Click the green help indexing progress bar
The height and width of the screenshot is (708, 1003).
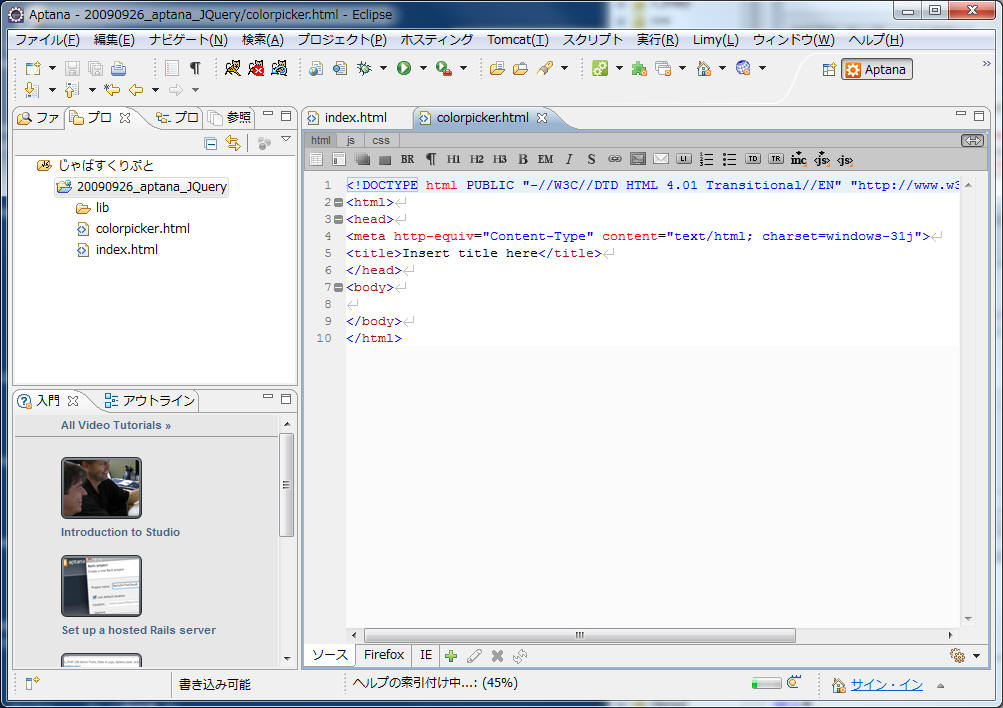pyautogui.click(x=766, y=684)
